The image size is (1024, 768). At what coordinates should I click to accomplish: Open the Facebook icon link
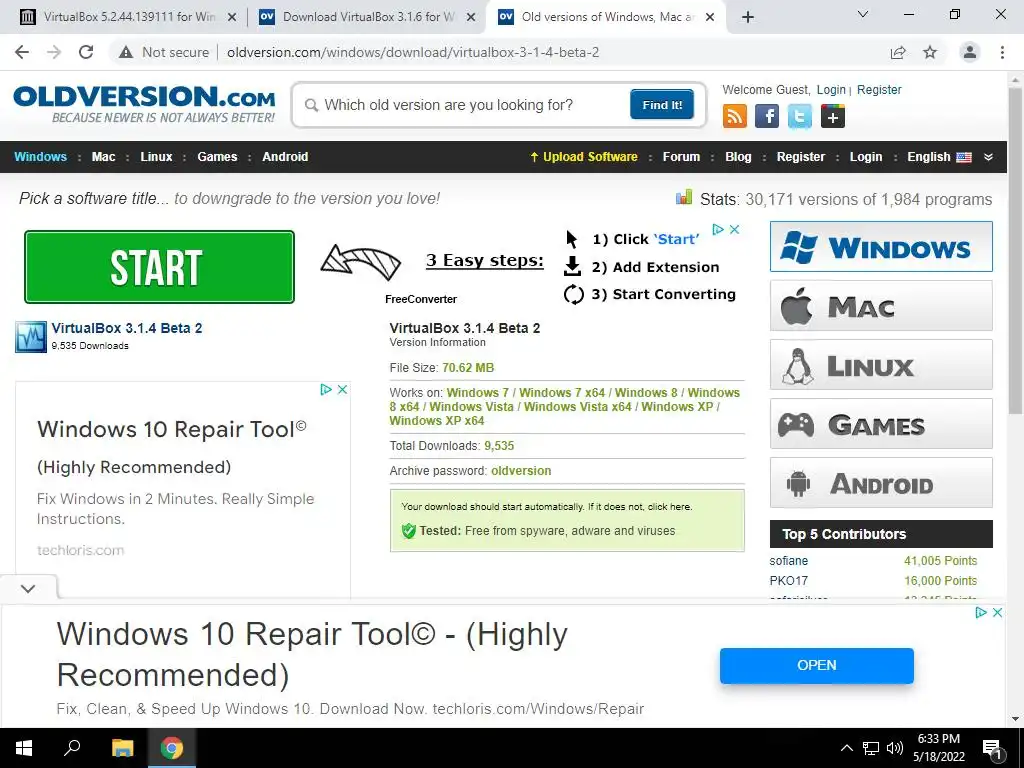click(x=767, y=116)
